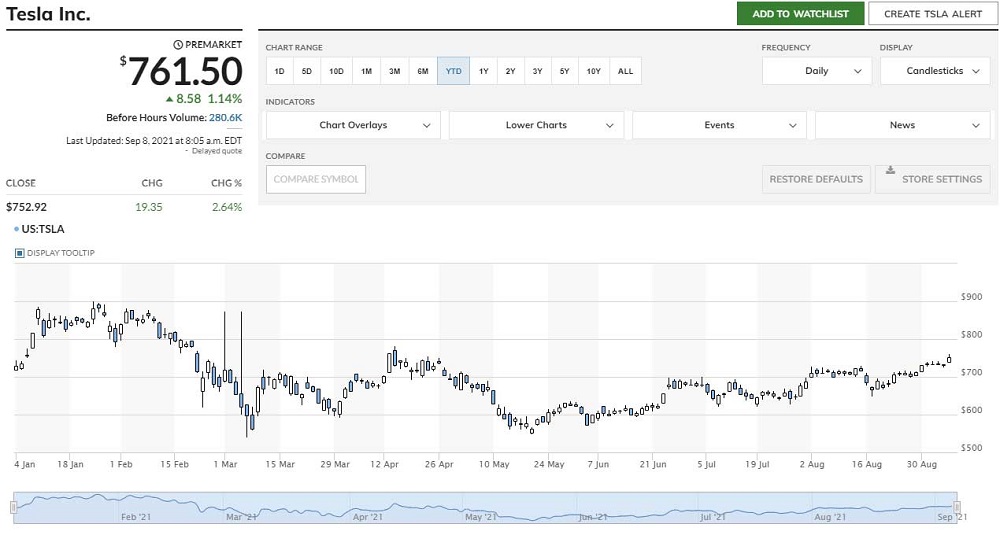Select the 2Y chart range
This screenshot has height=535, width=1000.
pos(510,71)
